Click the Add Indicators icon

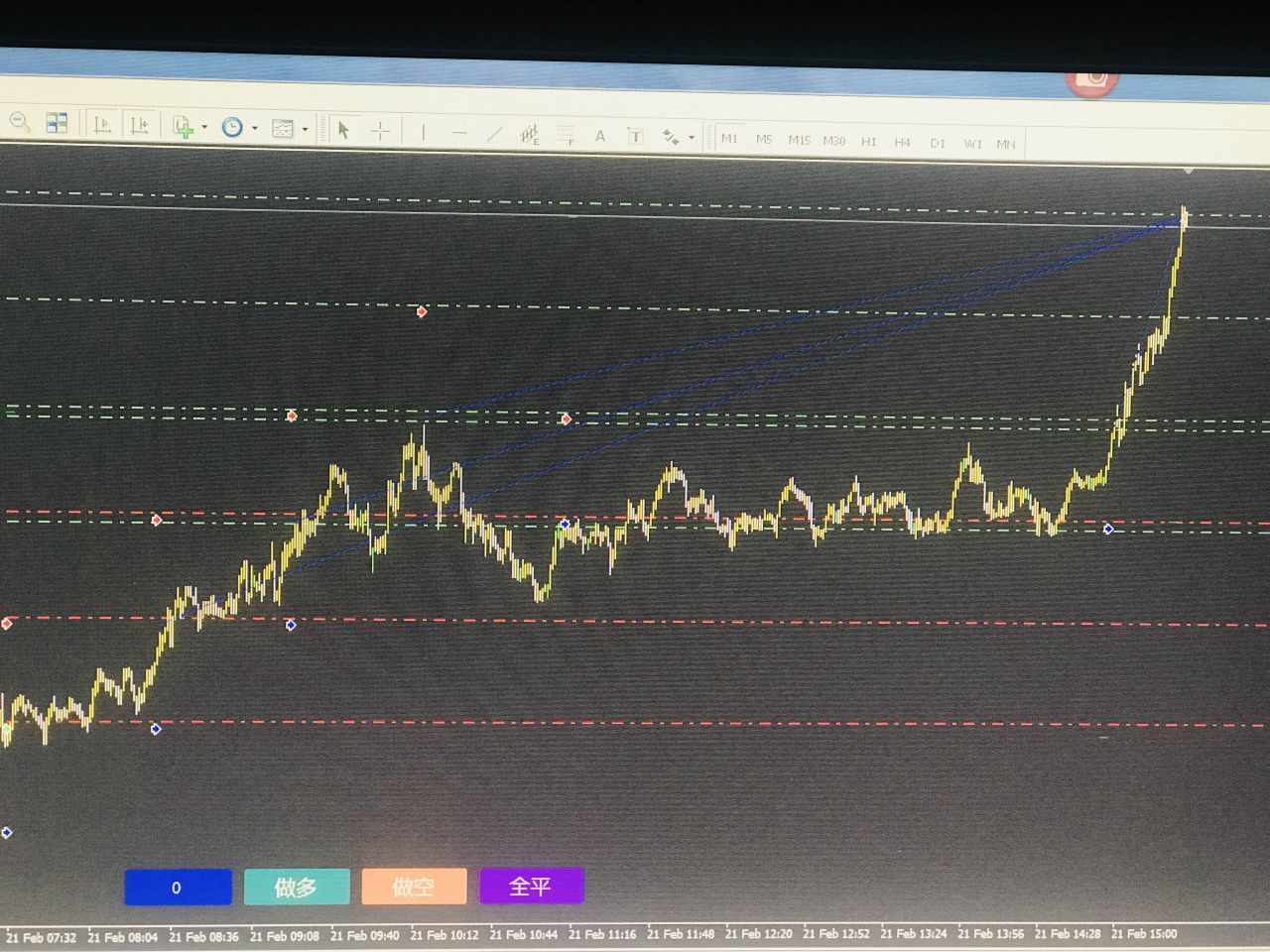click(x=183, y=127)
